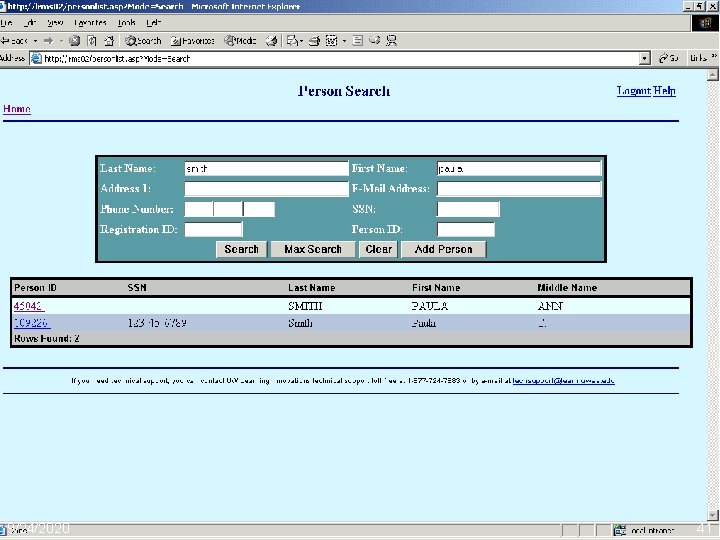
Task: Click the Add Person button
Action: (x=444, y=249)
